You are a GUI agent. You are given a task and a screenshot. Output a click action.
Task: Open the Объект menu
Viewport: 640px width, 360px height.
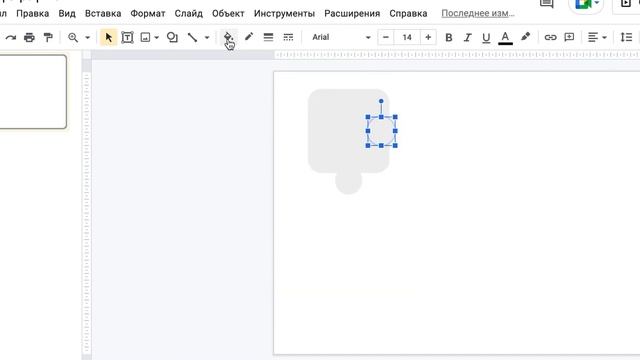click(x=228, y=13)
